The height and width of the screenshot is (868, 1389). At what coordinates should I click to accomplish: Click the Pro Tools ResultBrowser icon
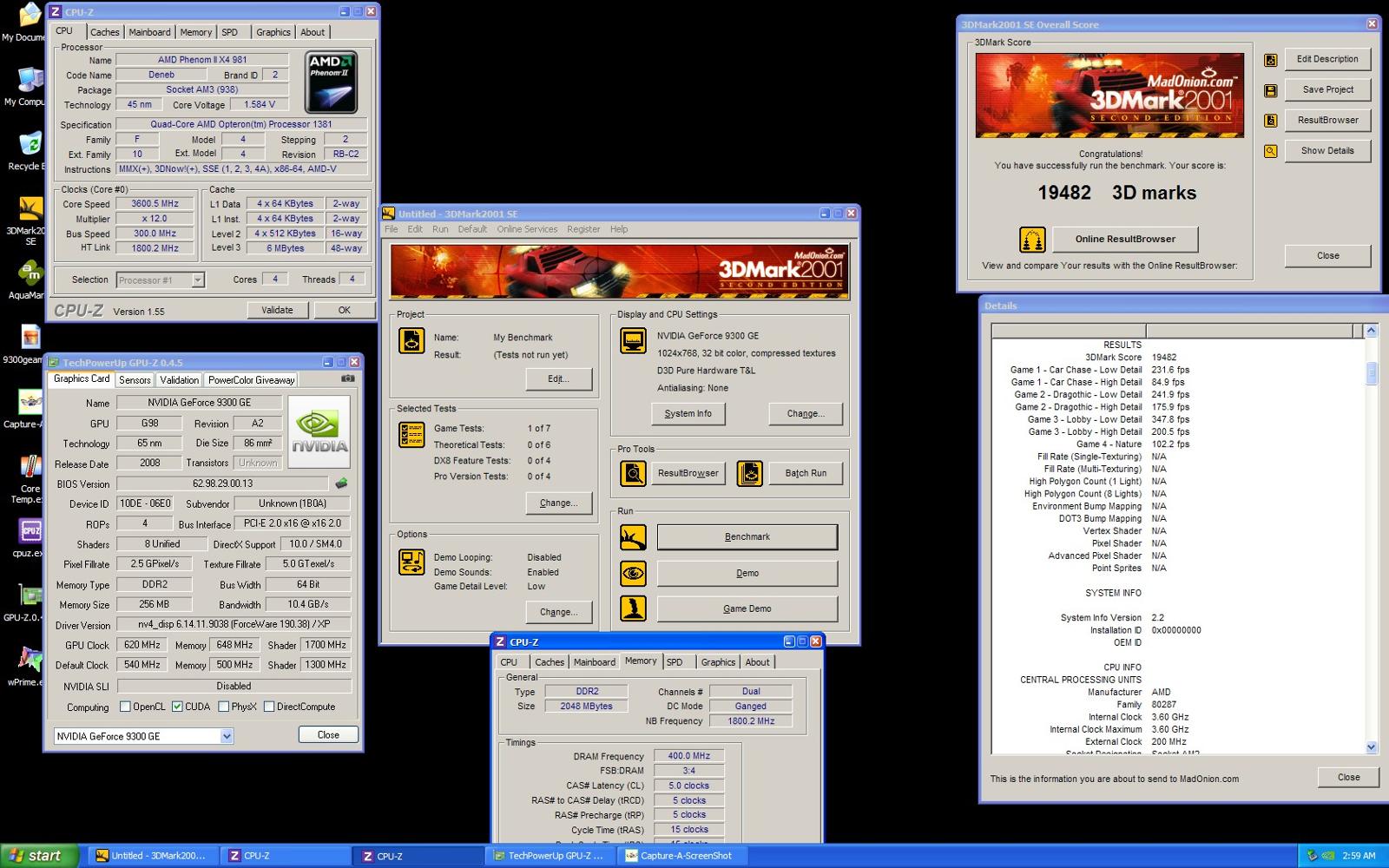[x=633, y=473]
